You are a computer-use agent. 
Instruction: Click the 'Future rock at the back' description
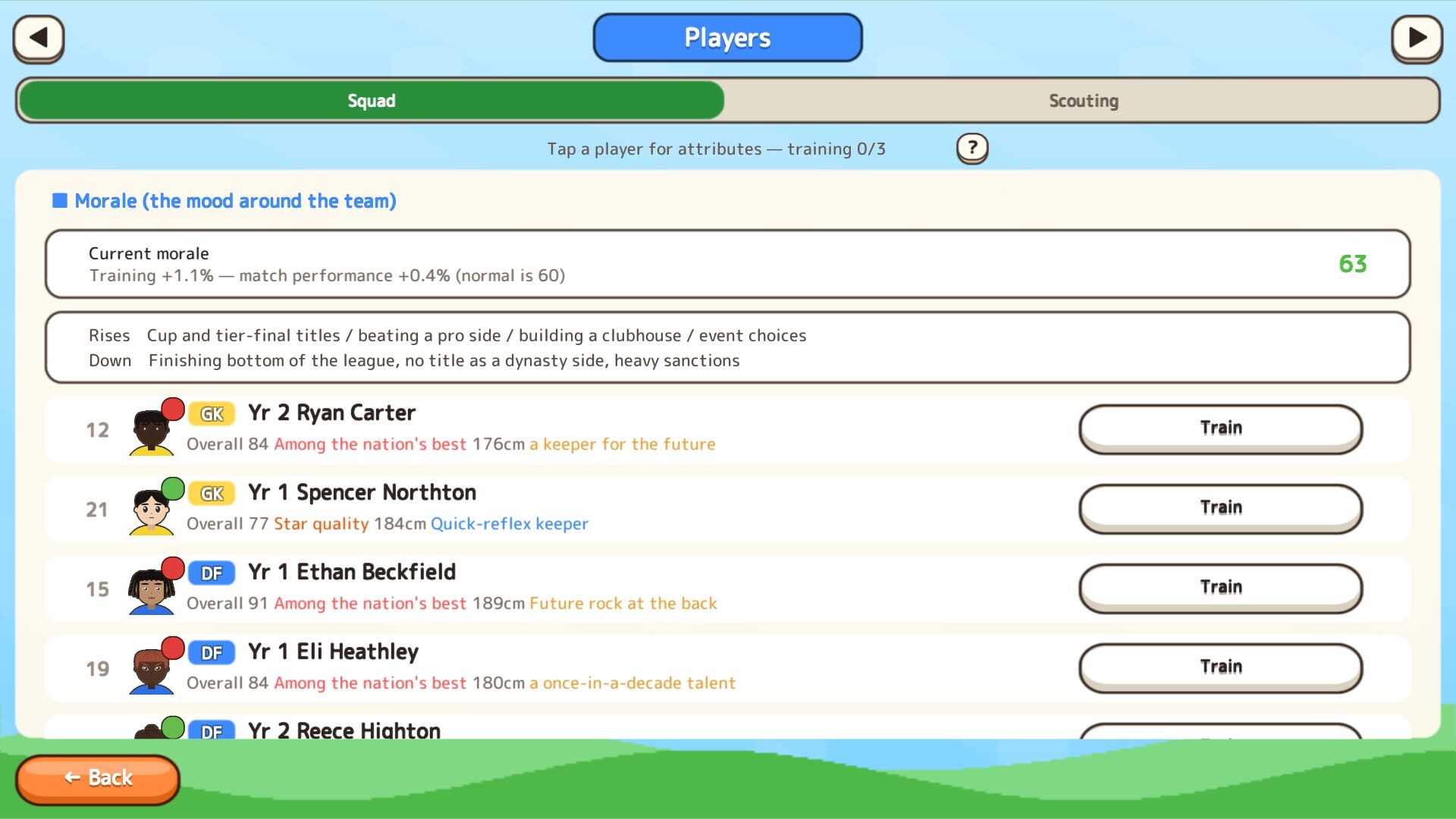click(623, 604)
